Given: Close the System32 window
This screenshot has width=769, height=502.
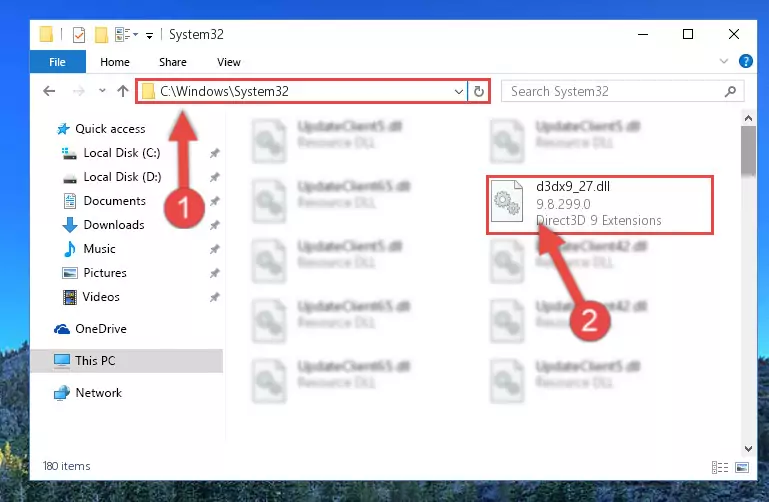Looking at the screenshot, I should tap(734, 34).
